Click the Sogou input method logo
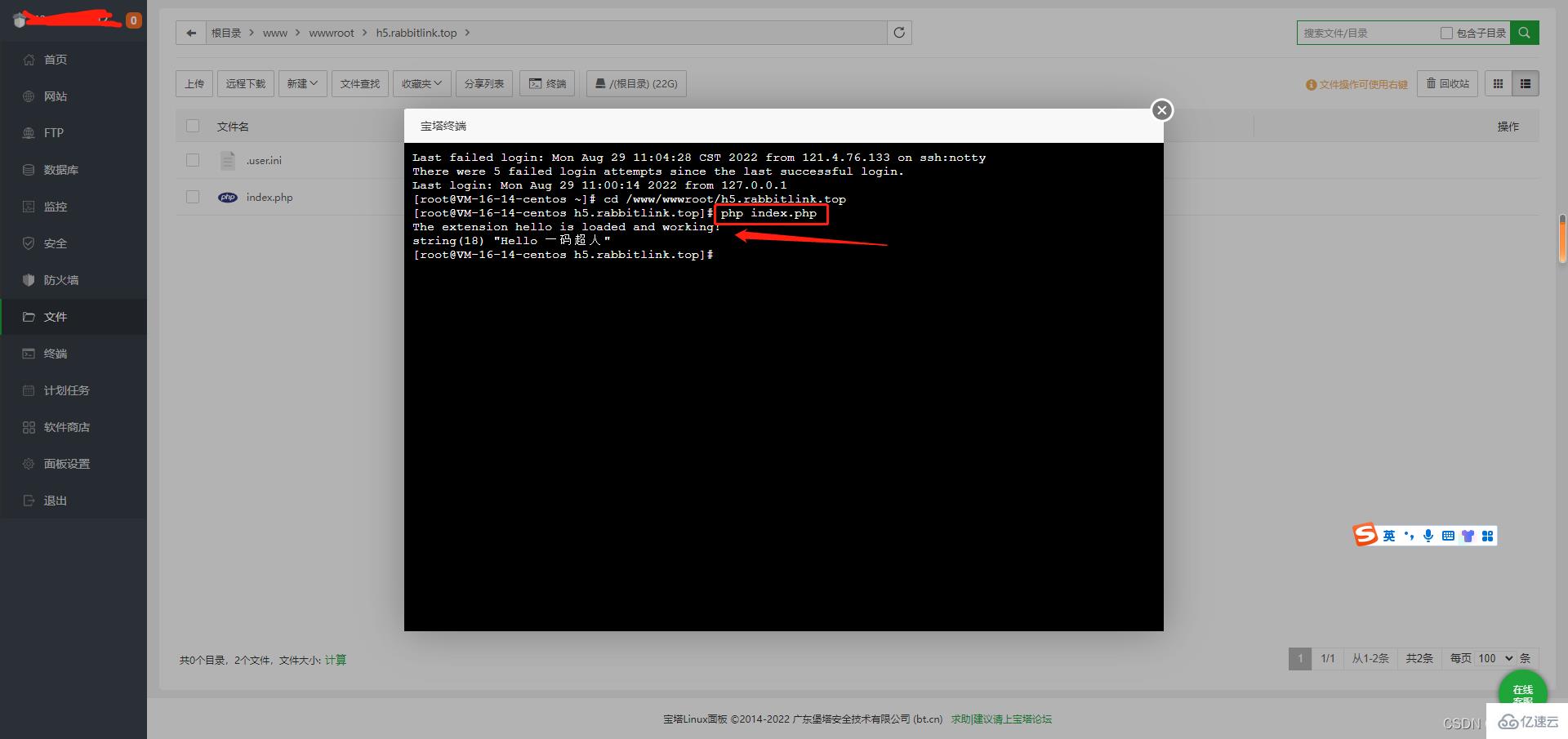1568x739 pixels. click(x=1365, y=535)
